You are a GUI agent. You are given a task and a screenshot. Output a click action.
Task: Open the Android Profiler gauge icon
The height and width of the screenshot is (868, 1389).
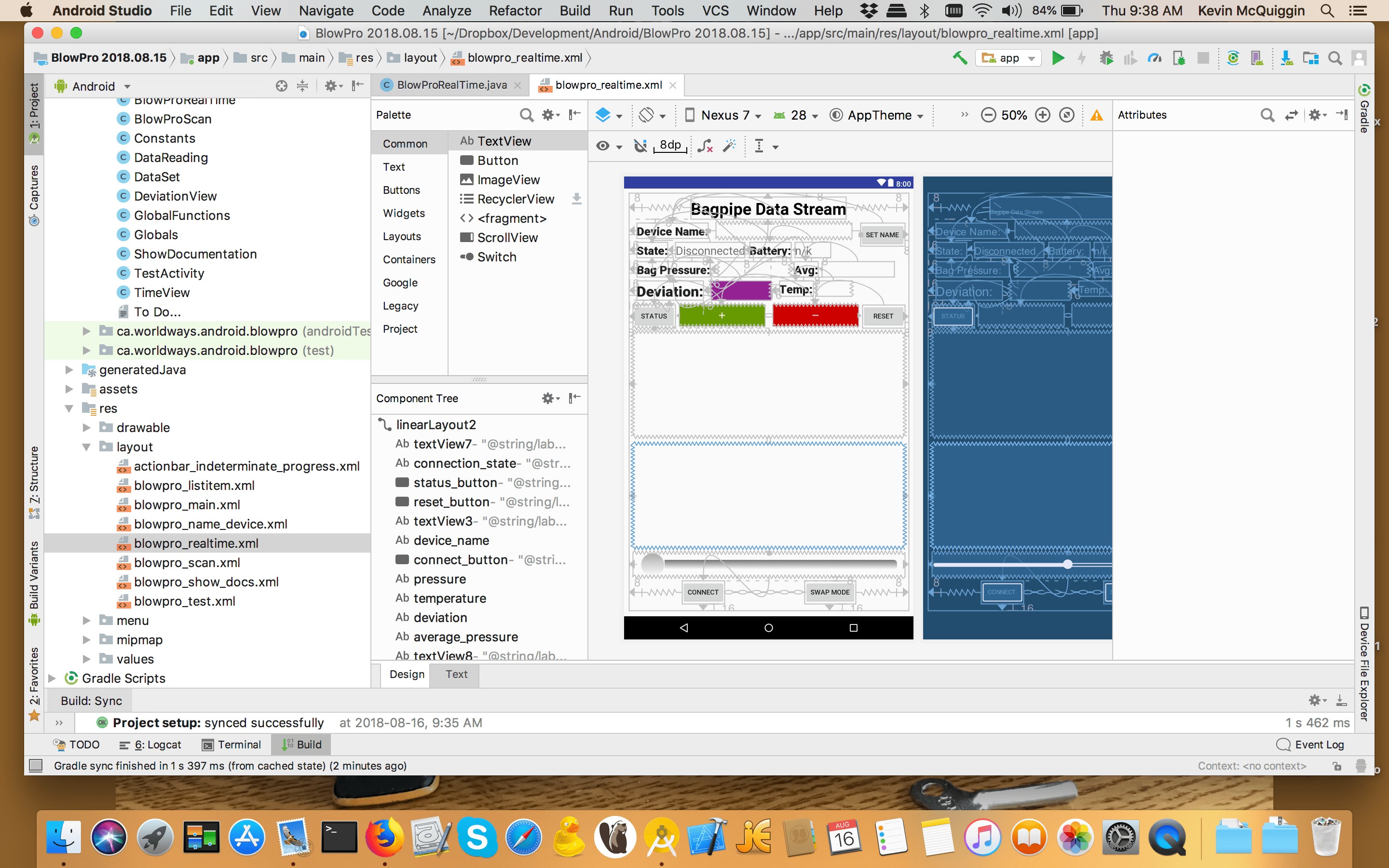pos(1154,57)
